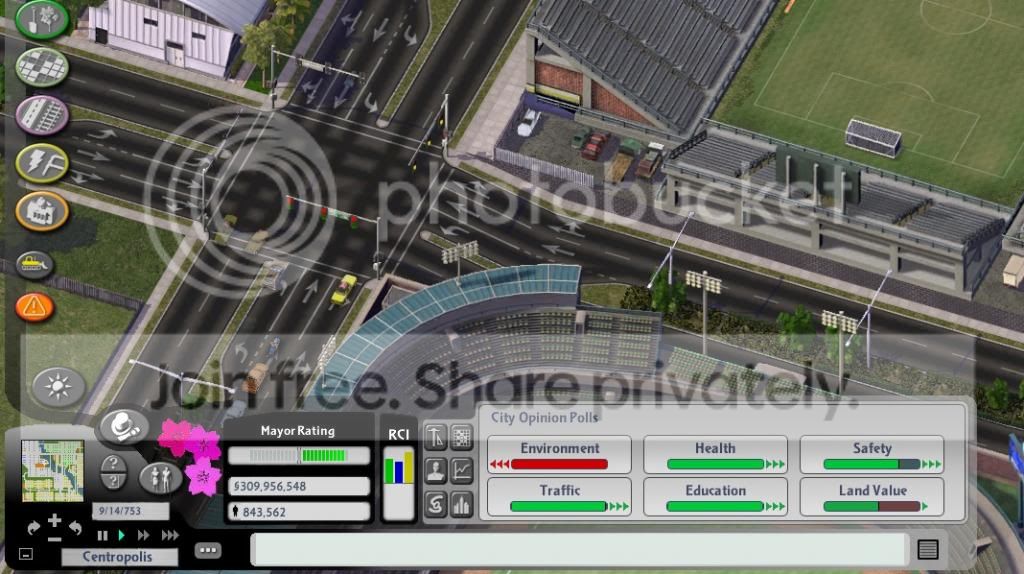Viewport: 1024px width, 574px height.
Task: Open the graphs line chart icon
Action: point(462,470)
